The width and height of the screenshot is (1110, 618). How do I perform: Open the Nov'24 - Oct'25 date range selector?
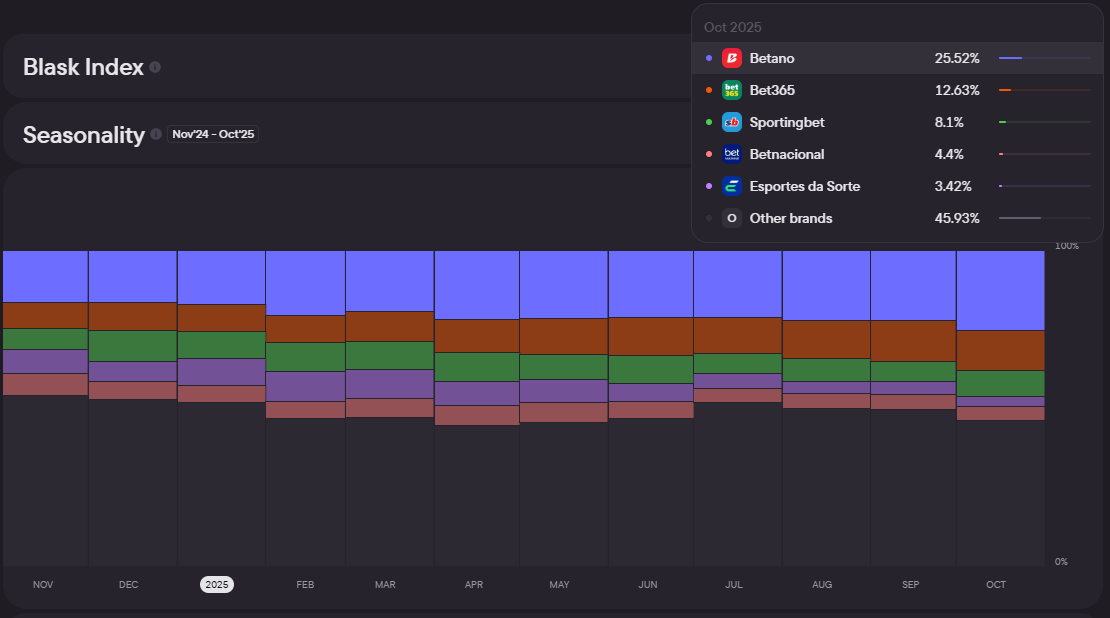(213, 134)
